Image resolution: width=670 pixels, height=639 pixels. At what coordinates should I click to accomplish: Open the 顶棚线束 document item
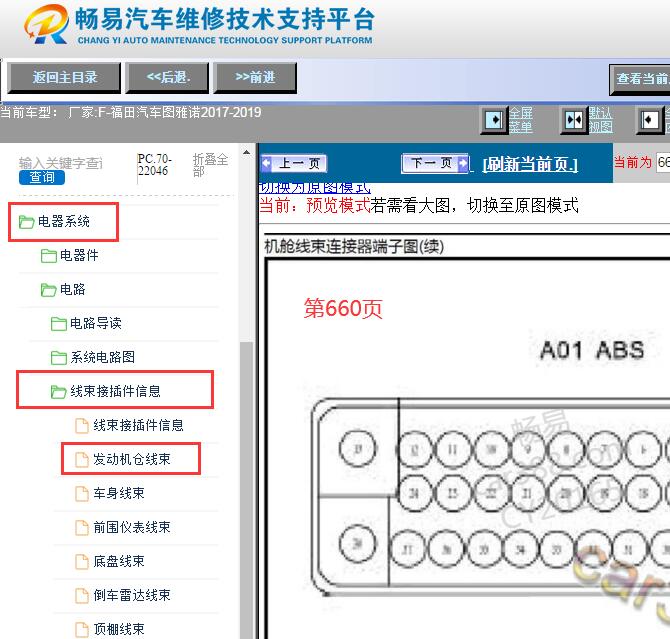pos(119,629)
